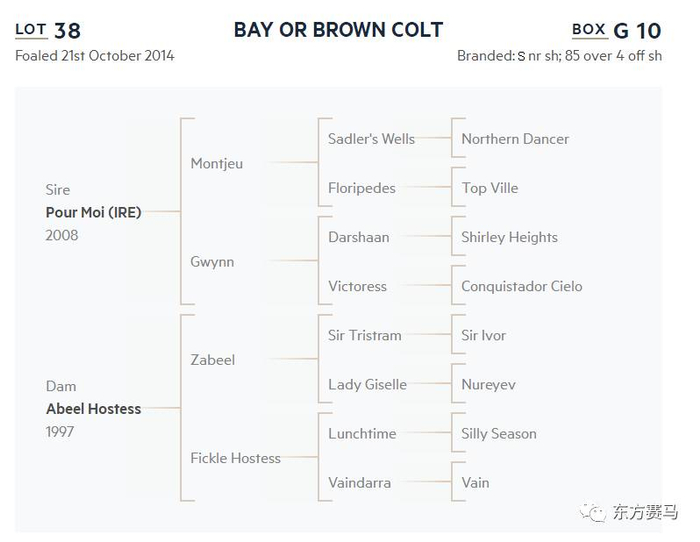700x542 pixels.
Task: Choose Sir Tristram ancestor
Action: pyautogui.click(x=365, y=335)
